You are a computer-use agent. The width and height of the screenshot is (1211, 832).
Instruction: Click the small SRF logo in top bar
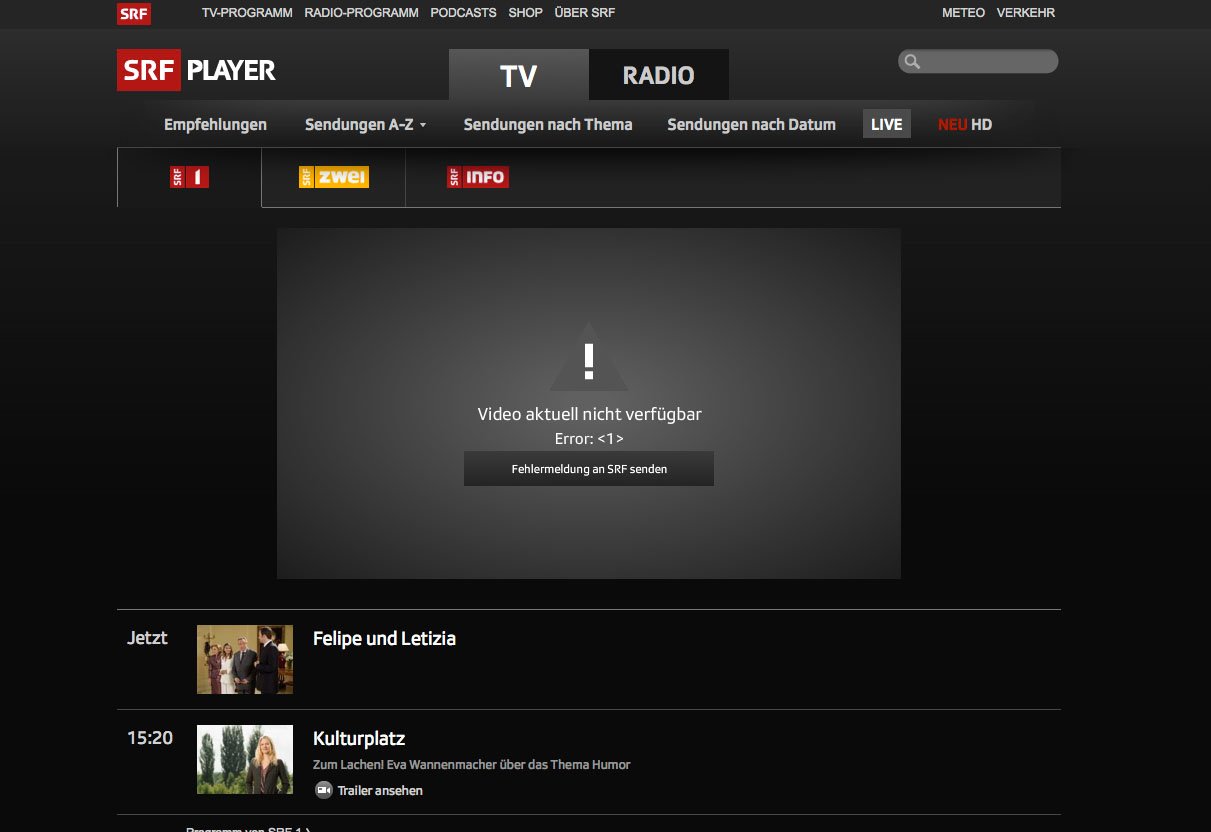coord(134,13)
